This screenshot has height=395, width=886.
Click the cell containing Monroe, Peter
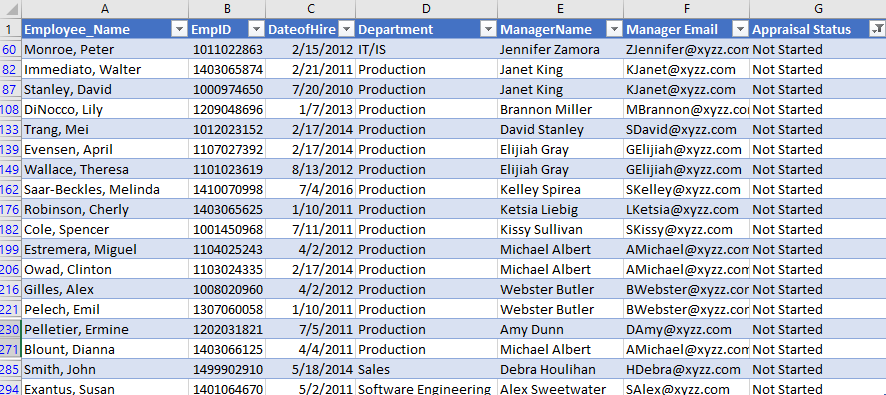coord(105,50)
